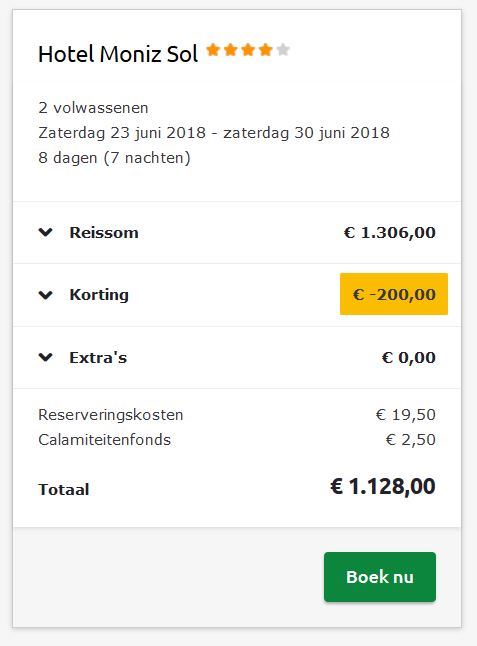This screenshot has width=477, height=646.
Task: Click the fourth orange rating star
Action: (x=266, y=50)
